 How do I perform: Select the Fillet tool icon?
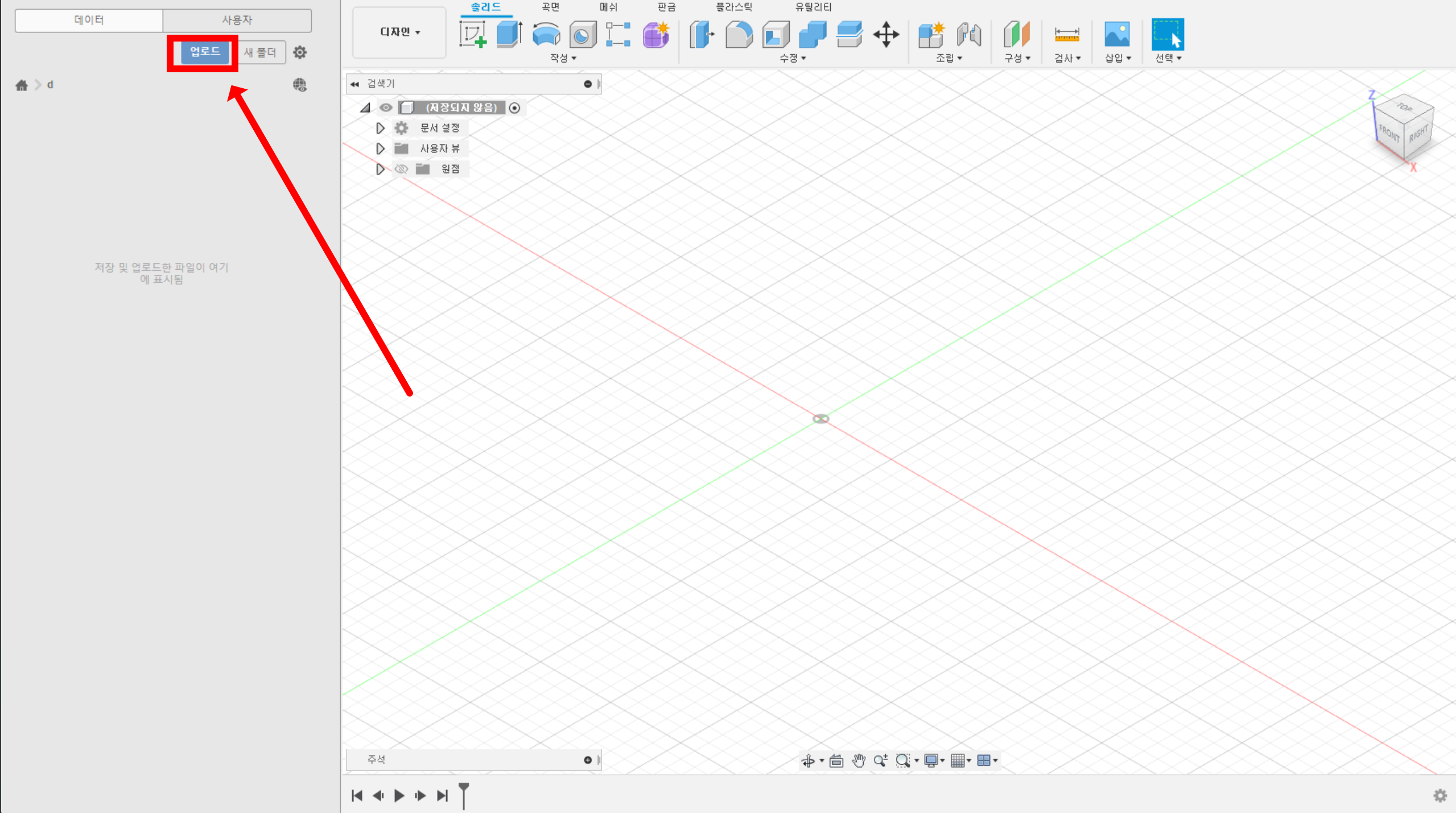point(739,34)
